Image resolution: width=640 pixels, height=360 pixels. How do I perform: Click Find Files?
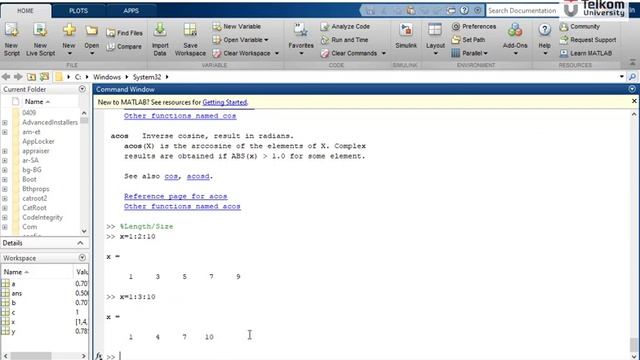coord(124,33)
